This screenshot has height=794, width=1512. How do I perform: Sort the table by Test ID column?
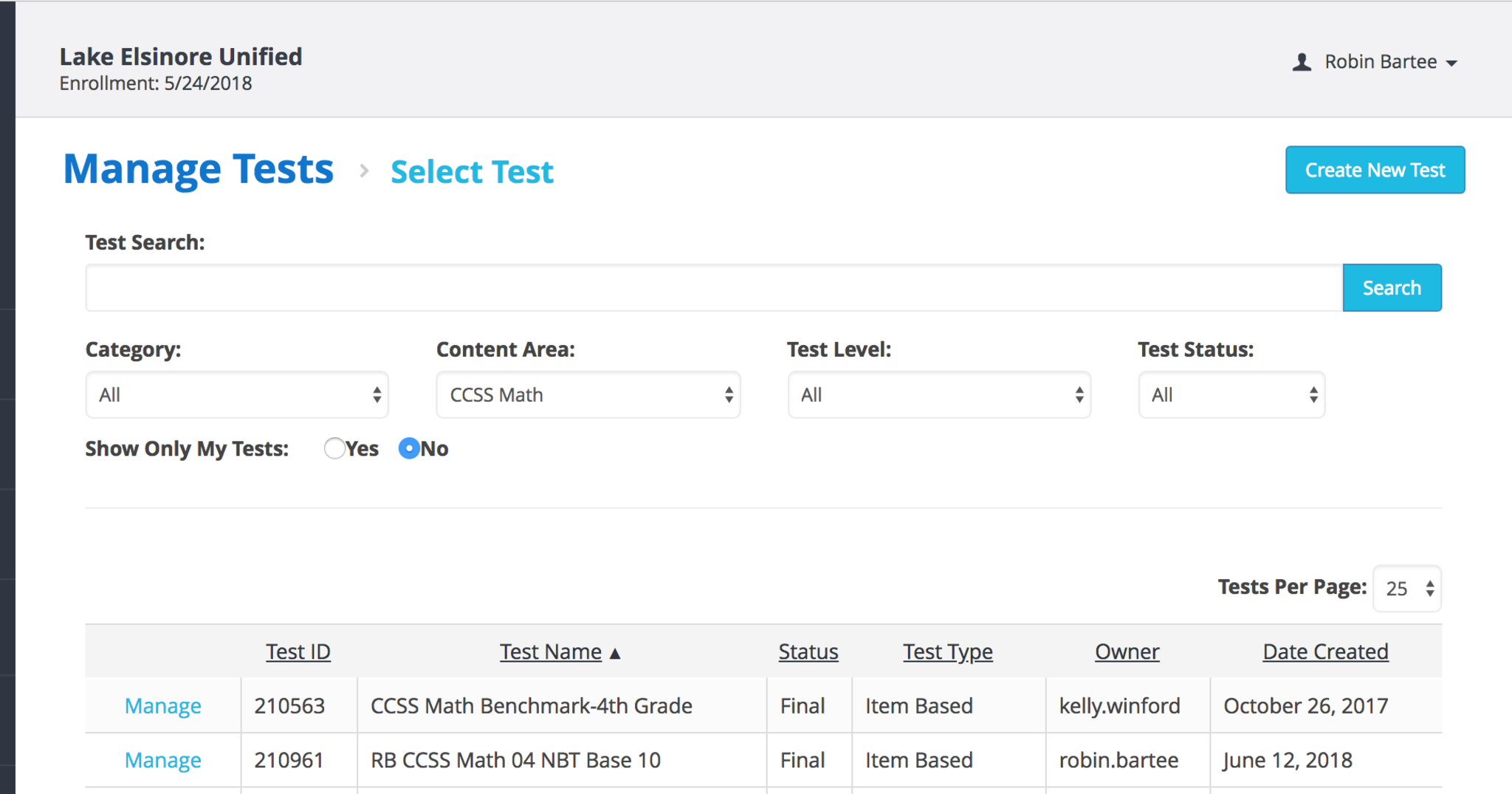(298, 651)
